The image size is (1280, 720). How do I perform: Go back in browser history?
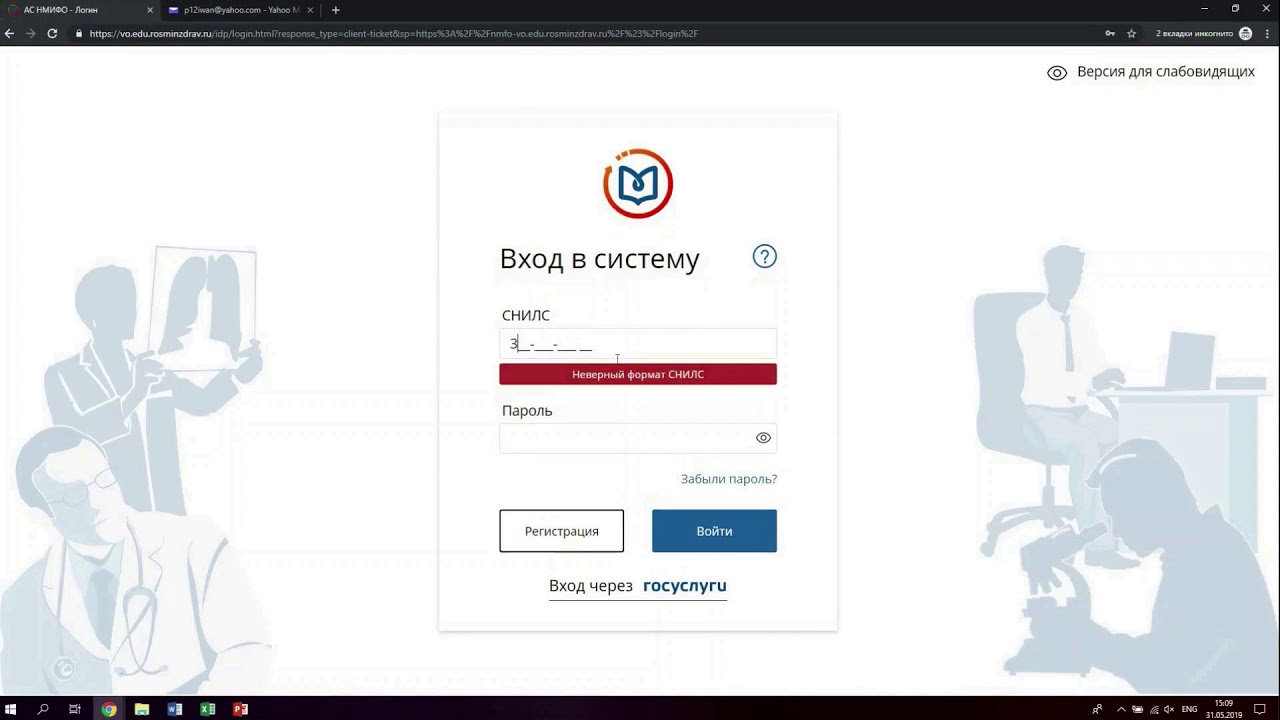click(9, 33)
